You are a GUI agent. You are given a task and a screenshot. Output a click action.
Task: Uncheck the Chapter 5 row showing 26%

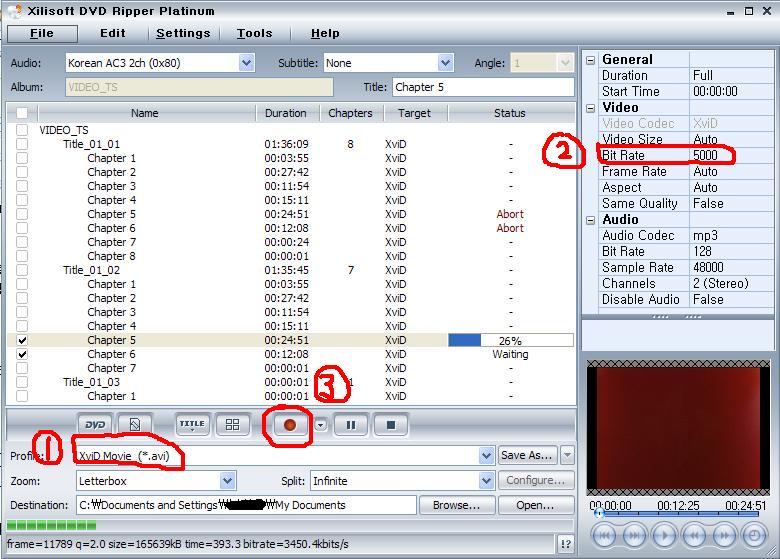coord(22,340)
